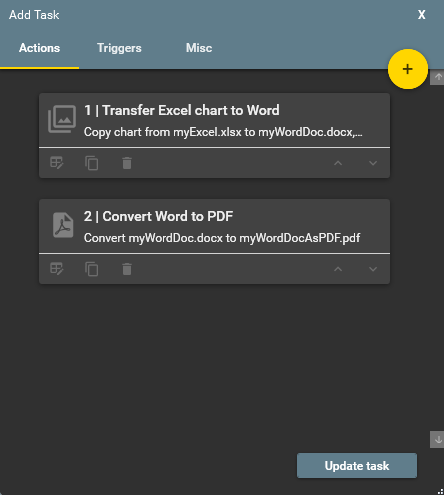Edit the Convert Word to PDF action

(x=57, y=269)
